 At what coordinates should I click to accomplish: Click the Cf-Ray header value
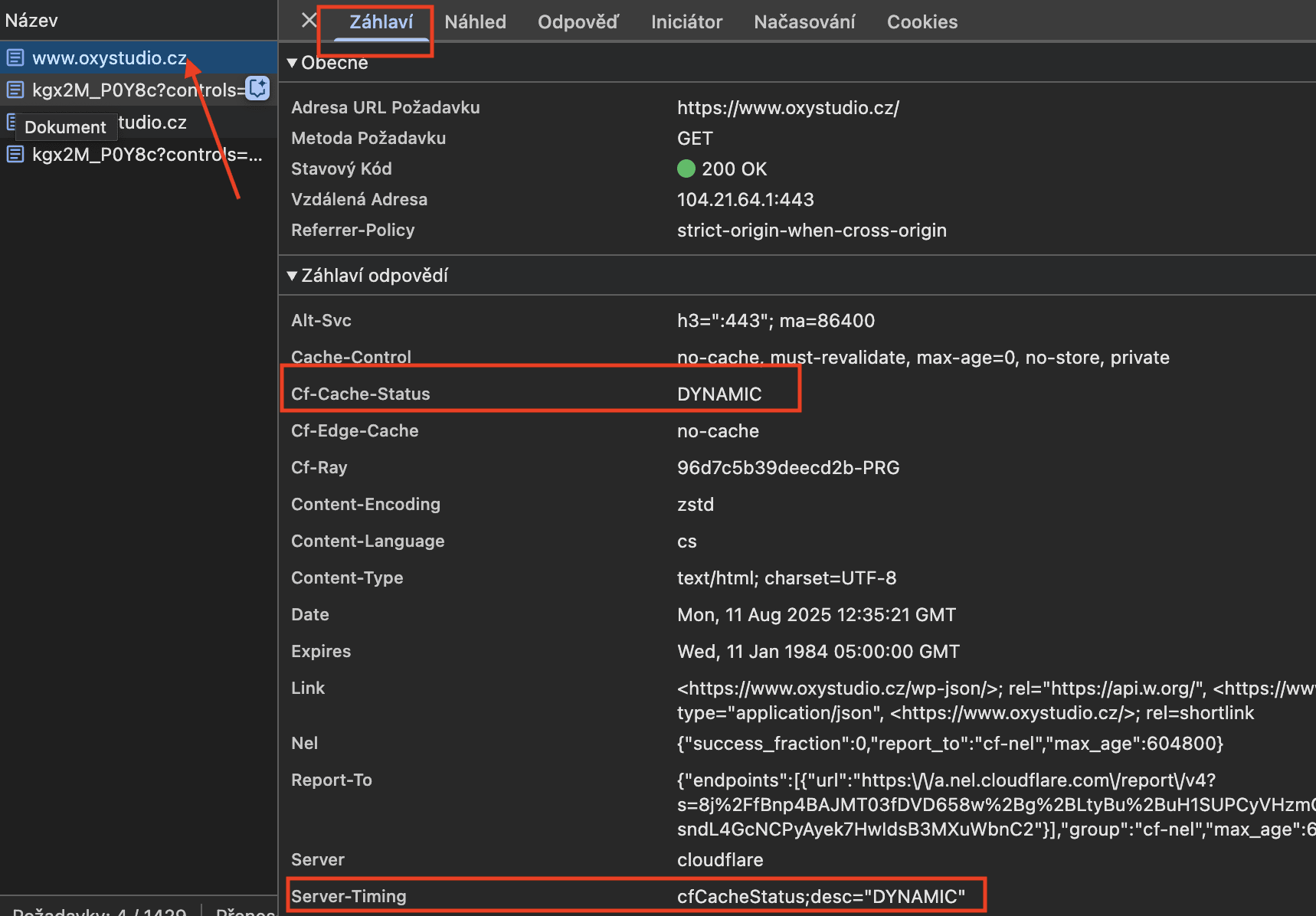pyautogui.click(x=788, y=468)
